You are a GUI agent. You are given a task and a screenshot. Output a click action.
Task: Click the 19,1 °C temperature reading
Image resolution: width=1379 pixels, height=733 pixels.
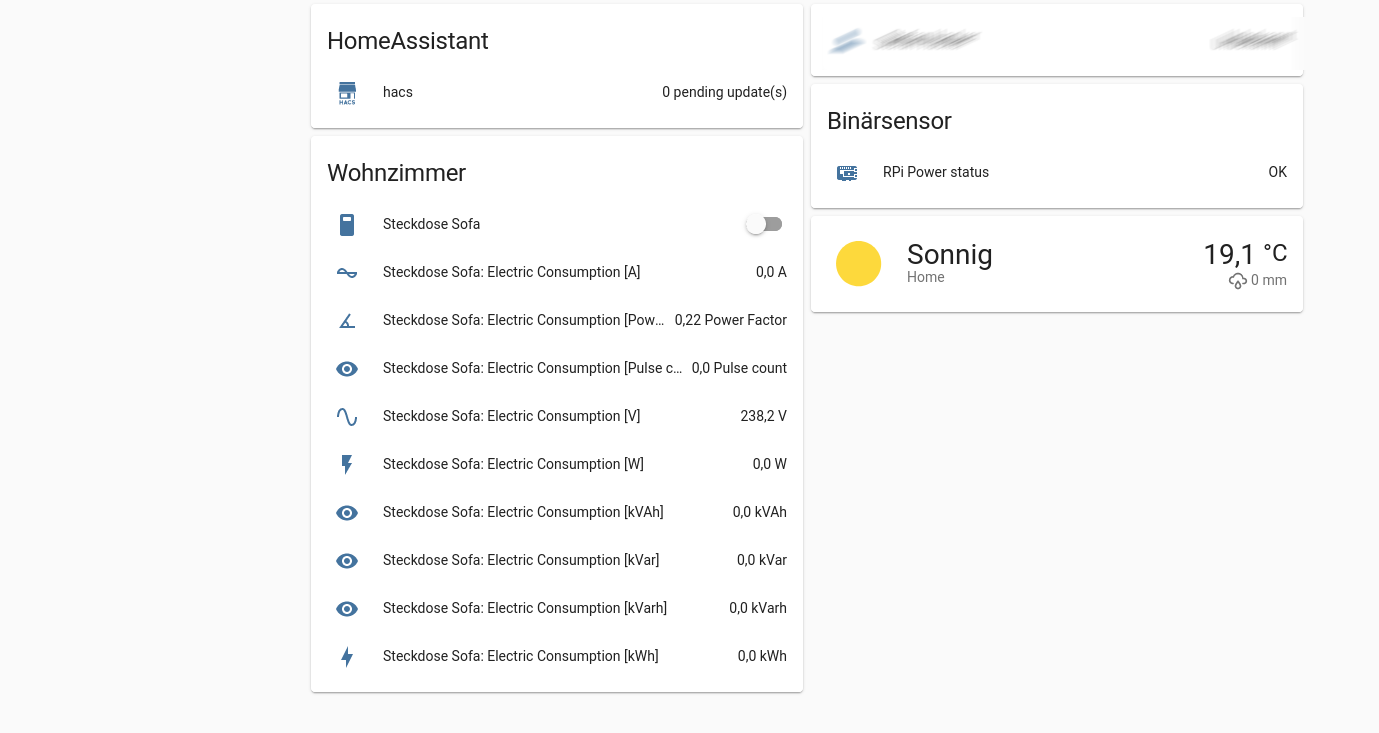(x=1244, y=254)
